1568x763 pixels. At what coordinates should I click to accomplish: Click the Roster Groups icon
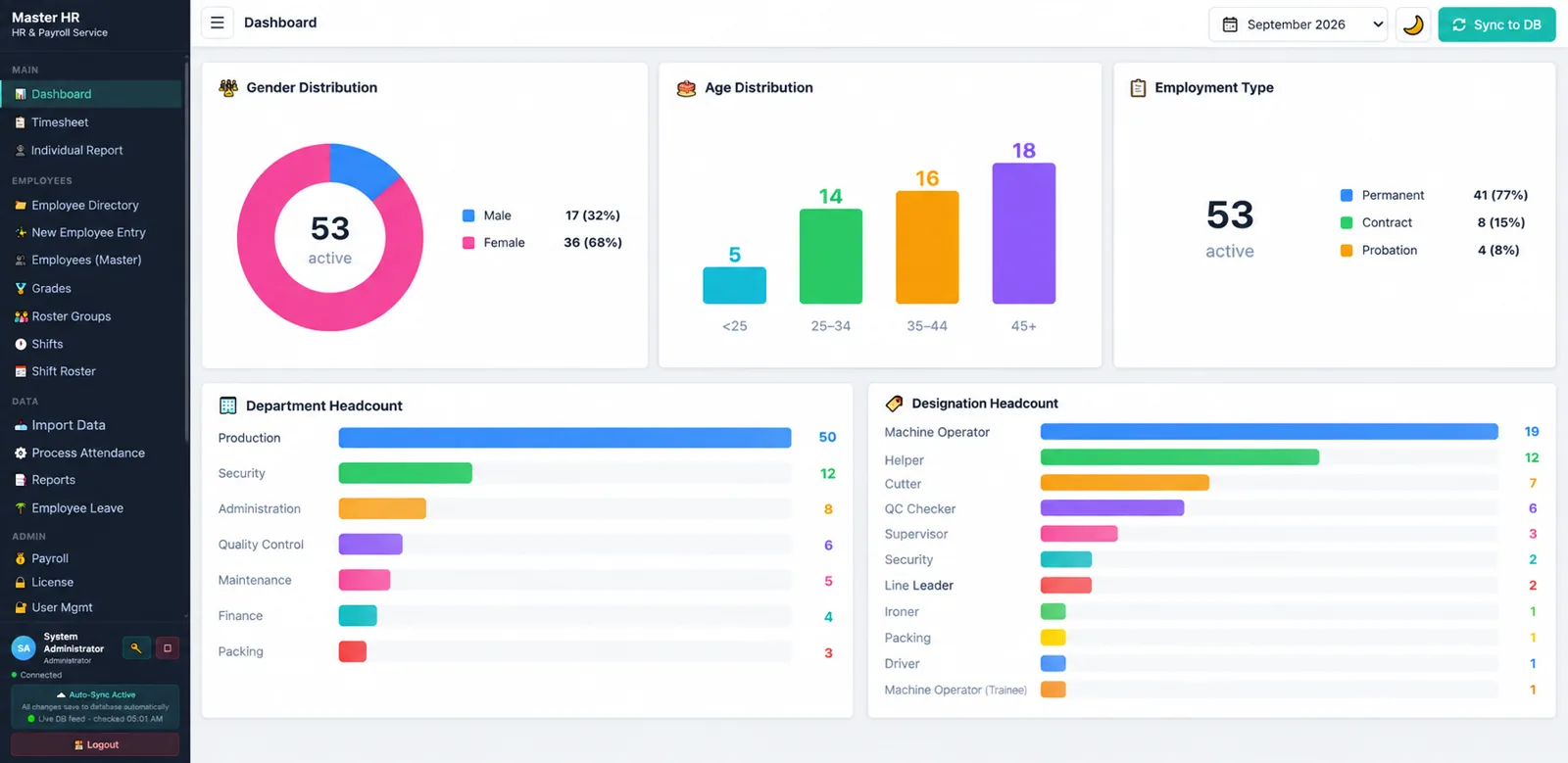(21, 316)
